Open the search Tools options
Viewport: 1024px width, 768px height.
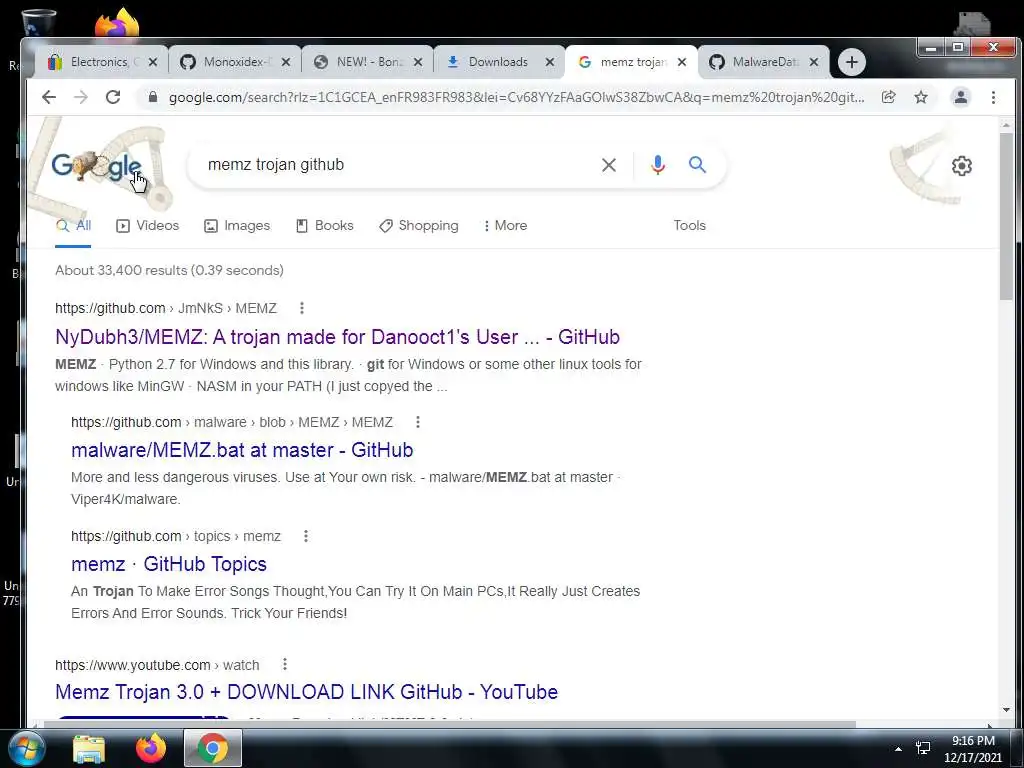[690, 225]
